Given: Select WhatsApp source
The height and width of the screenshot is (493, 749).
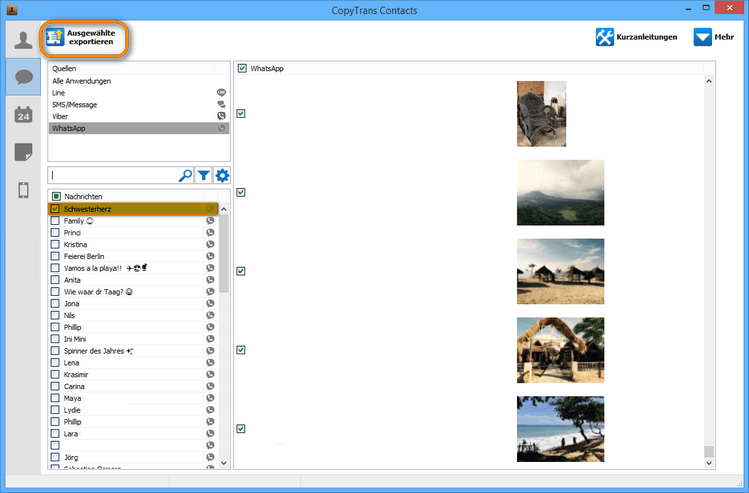Looking at the screenshot, I should pyautogui.click(x=139, y=128).
